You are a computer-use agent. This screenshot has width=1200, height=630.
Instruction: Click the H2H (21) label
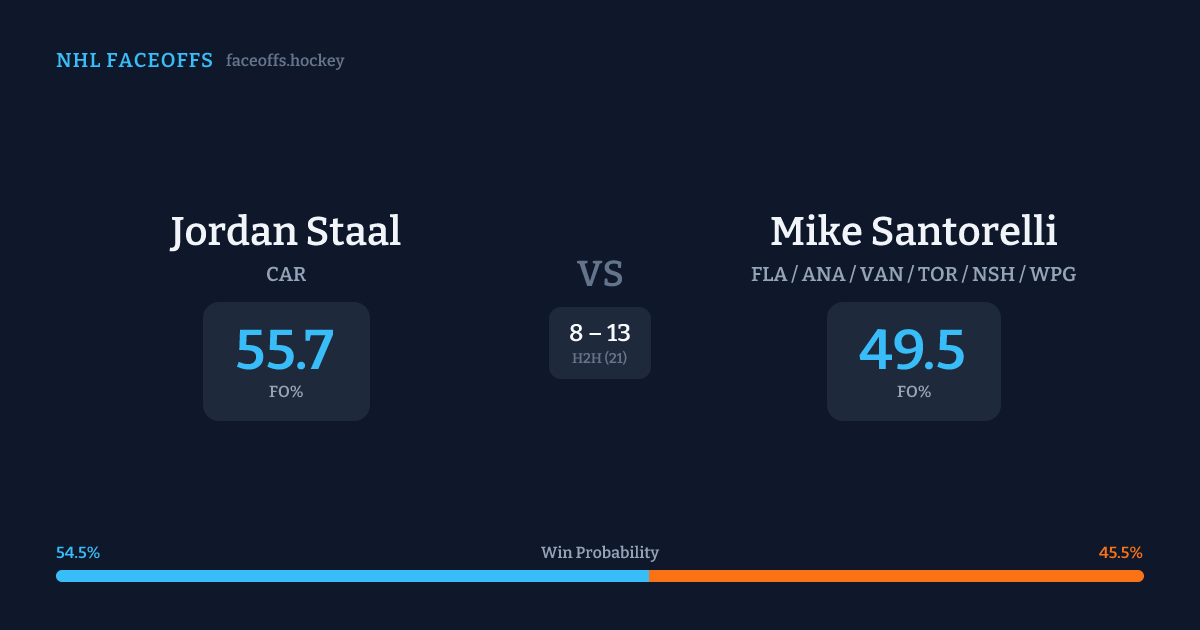(600, 358)
